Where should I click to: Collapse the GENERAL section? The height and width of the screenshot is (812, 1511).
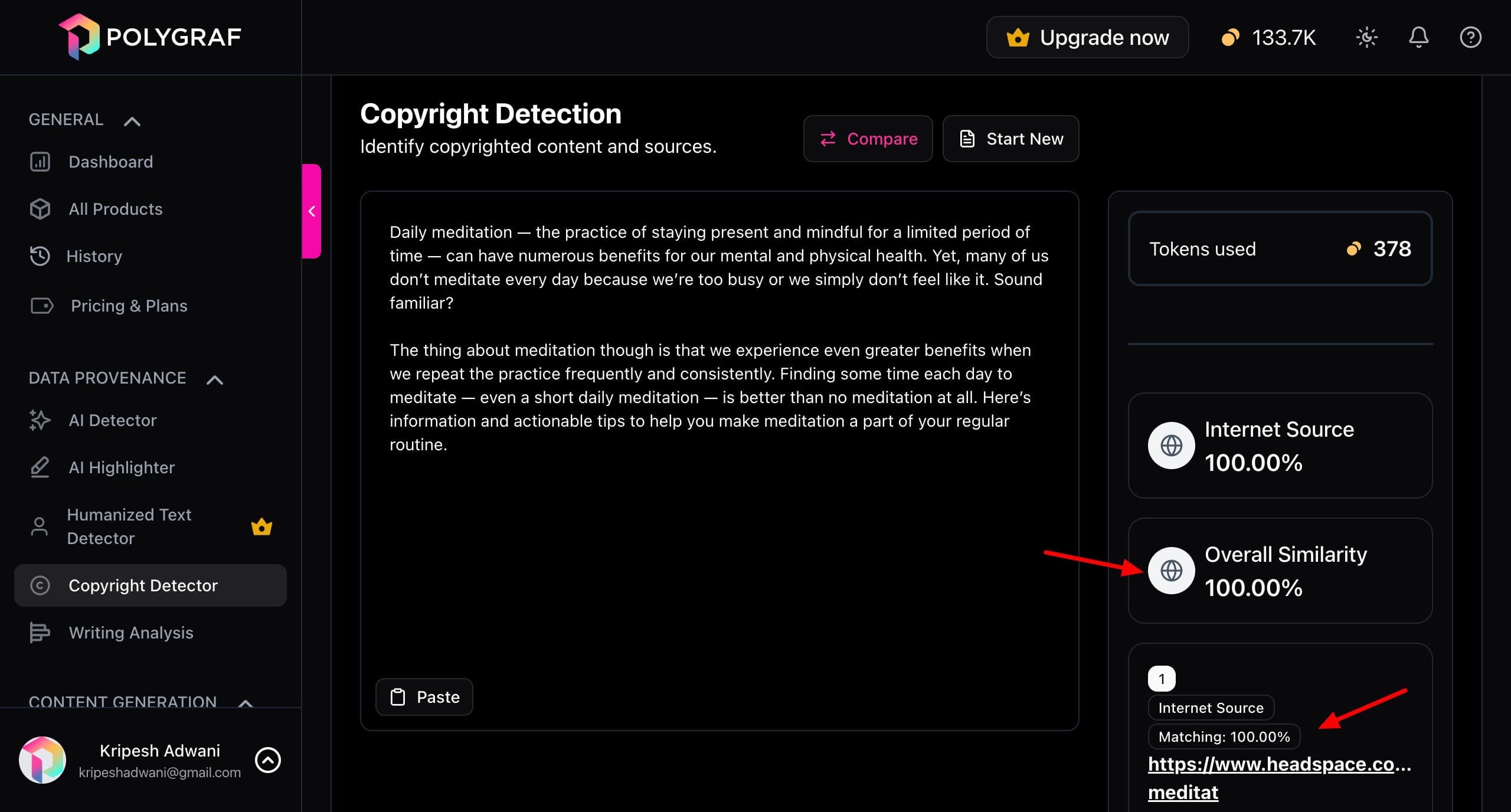[132, 121]
